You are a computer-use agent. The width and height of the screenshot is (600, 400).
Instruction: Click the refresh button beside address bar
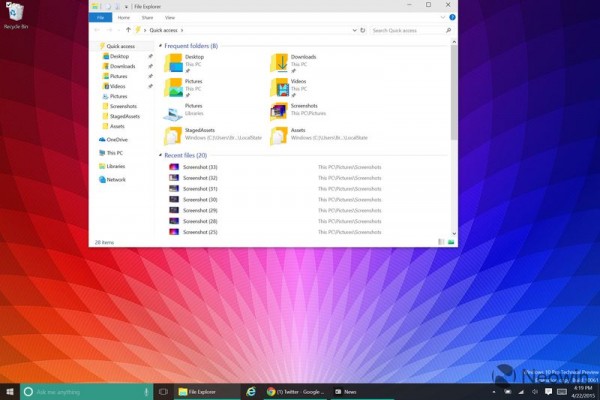coord(361,31)
